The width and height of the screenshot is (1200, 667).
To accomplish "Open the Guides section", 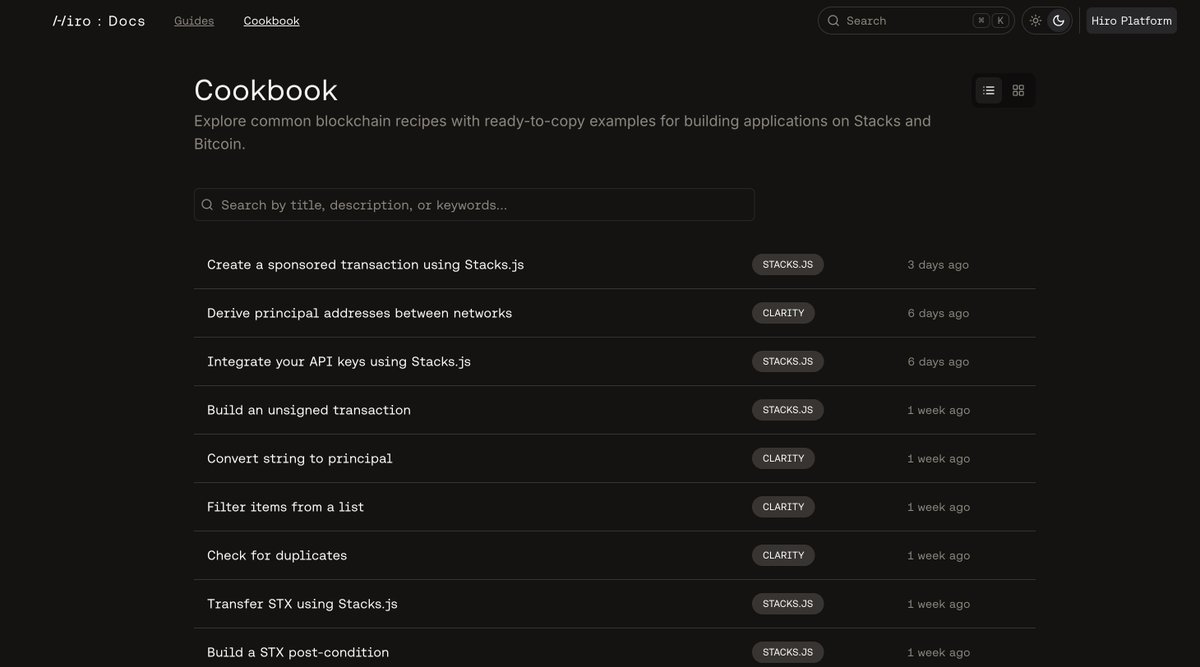I will [193, 19].
